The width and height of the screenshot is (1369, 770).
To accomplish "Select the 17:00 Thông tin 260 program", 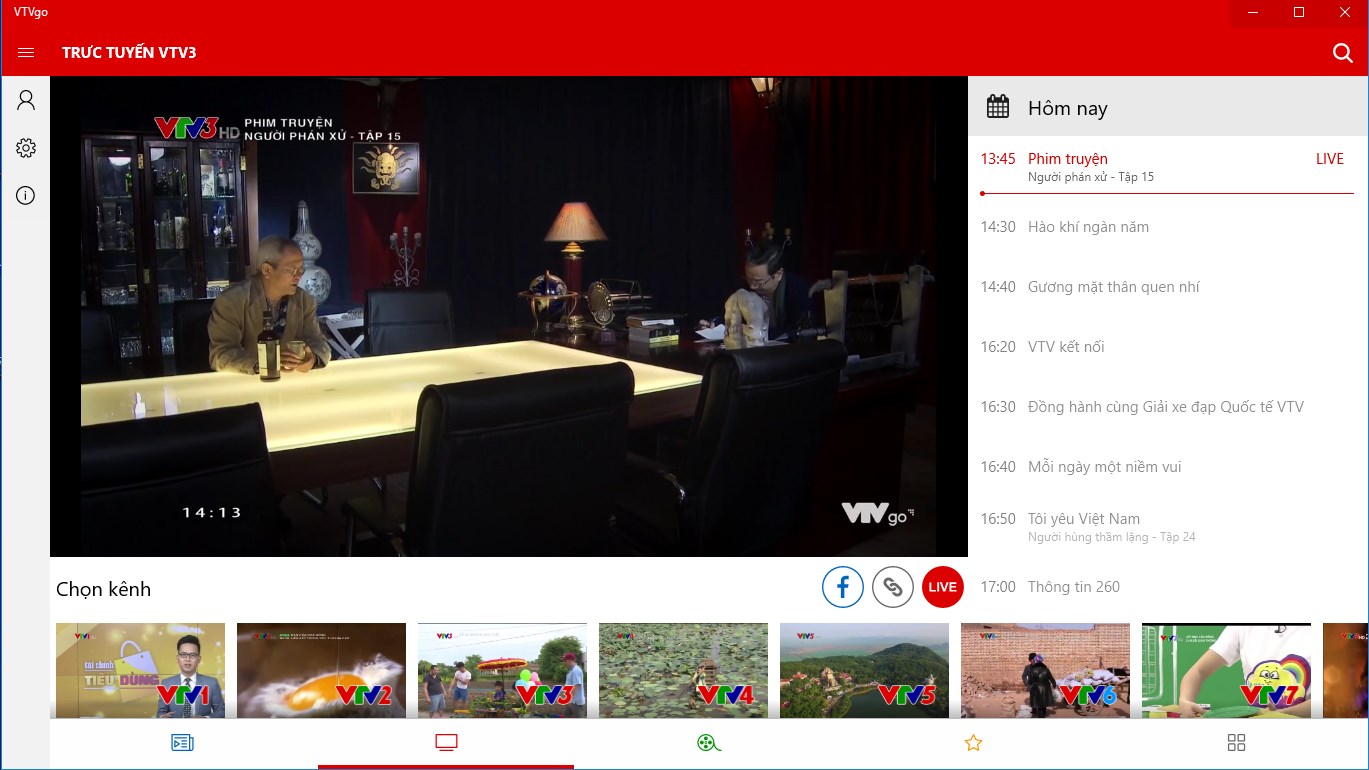I will click(x=1167, y=587).
